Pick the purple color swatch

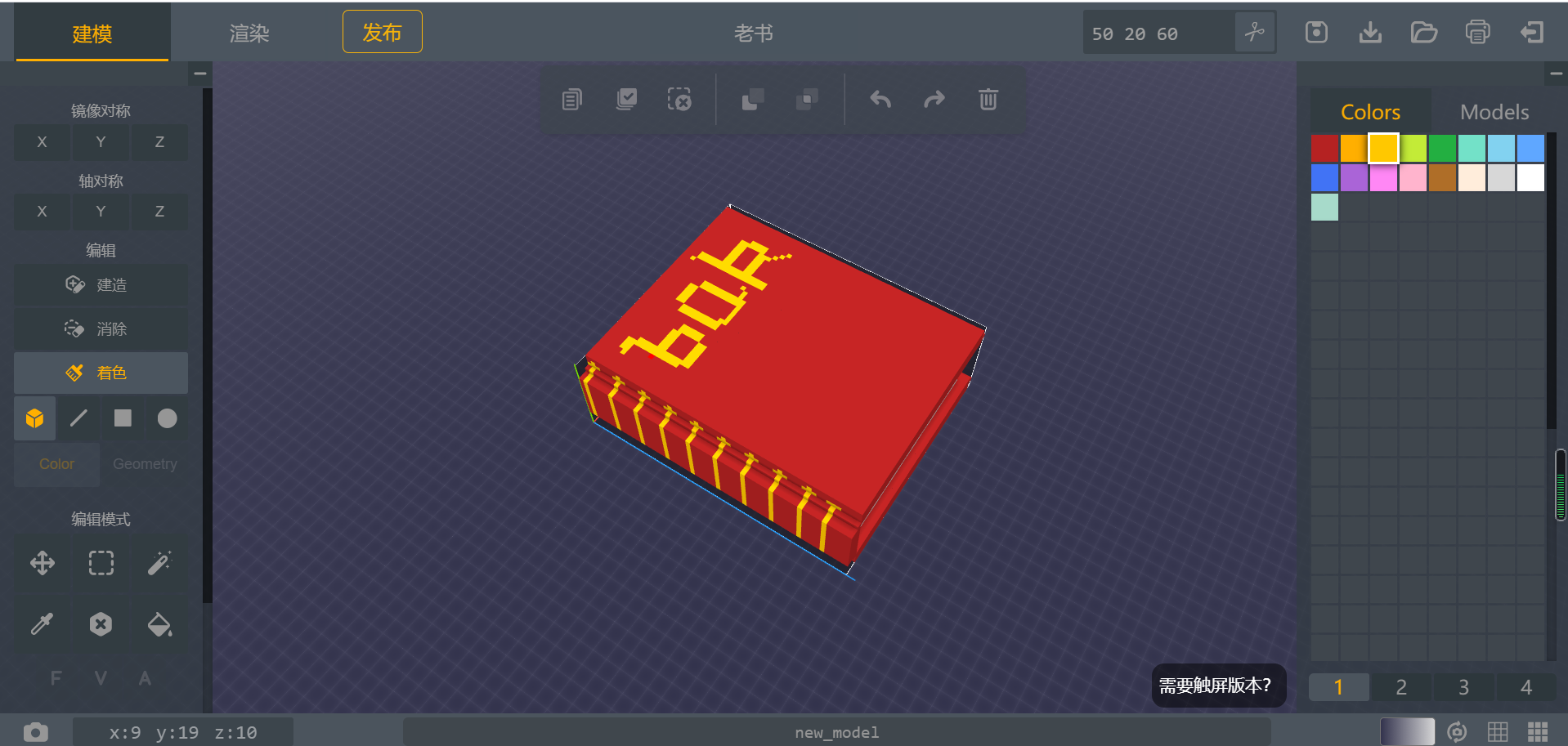[1354, 177]
